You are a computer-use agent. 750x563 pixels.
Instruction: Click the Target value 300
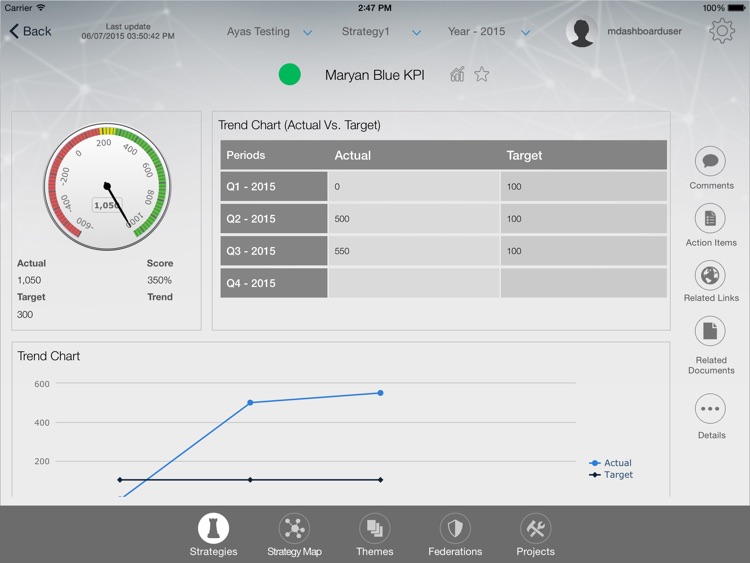coord(25,315)
